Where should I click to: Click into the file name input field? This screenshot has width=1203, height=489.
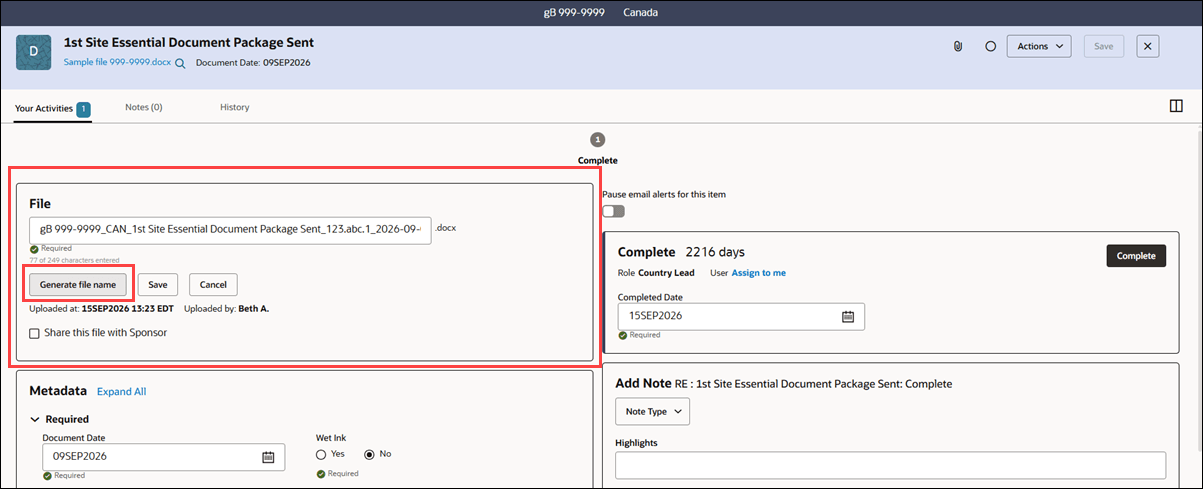click(x=230, y=229)
